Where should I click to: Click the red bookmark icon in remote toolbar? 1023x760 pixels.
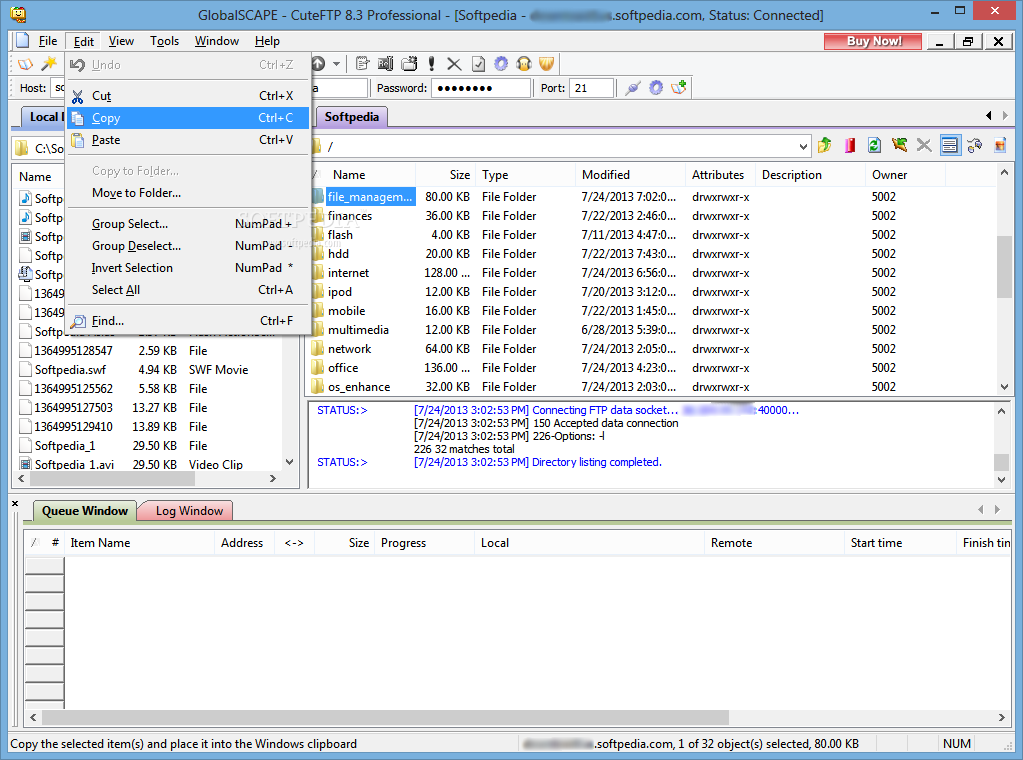tap(850, 146)
